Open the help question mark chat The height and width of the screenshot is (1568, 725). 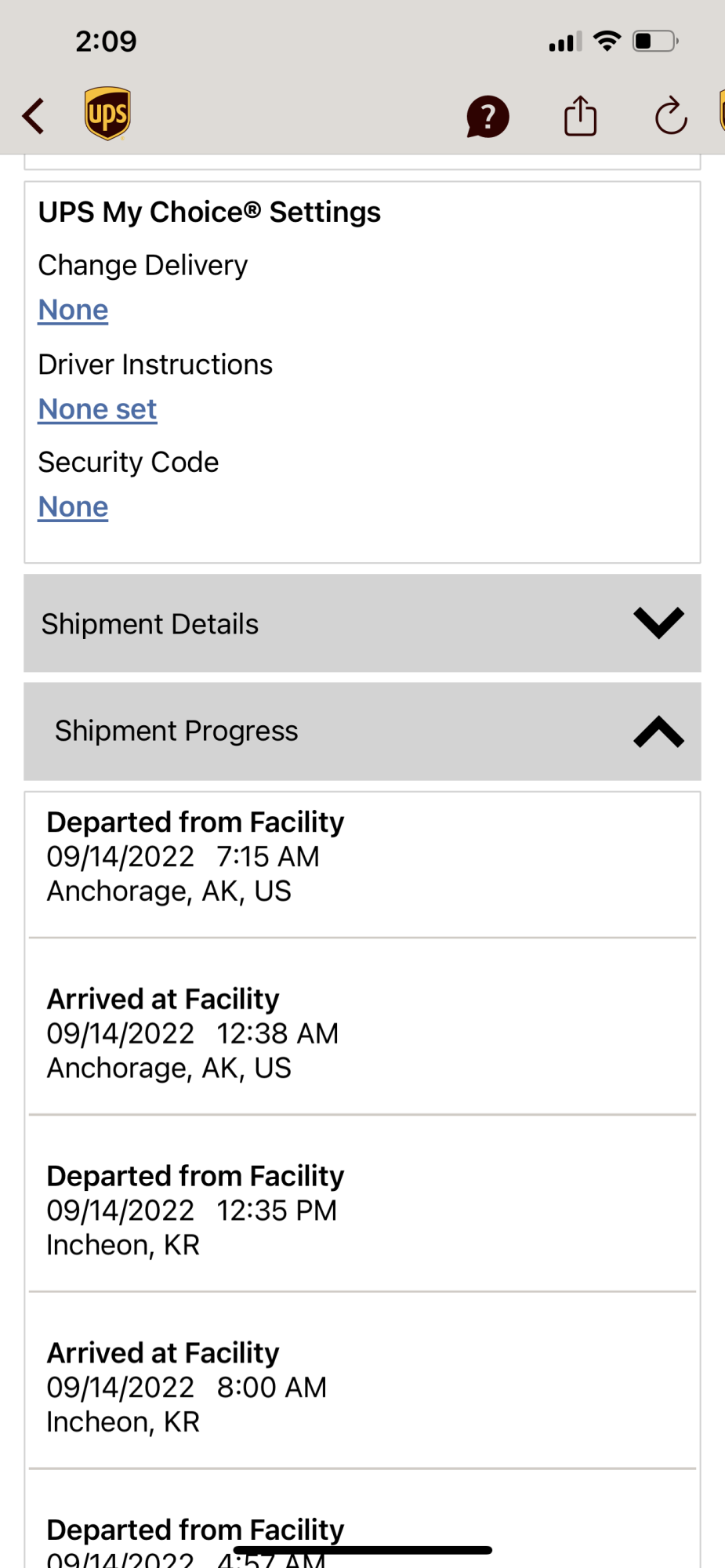488,117
